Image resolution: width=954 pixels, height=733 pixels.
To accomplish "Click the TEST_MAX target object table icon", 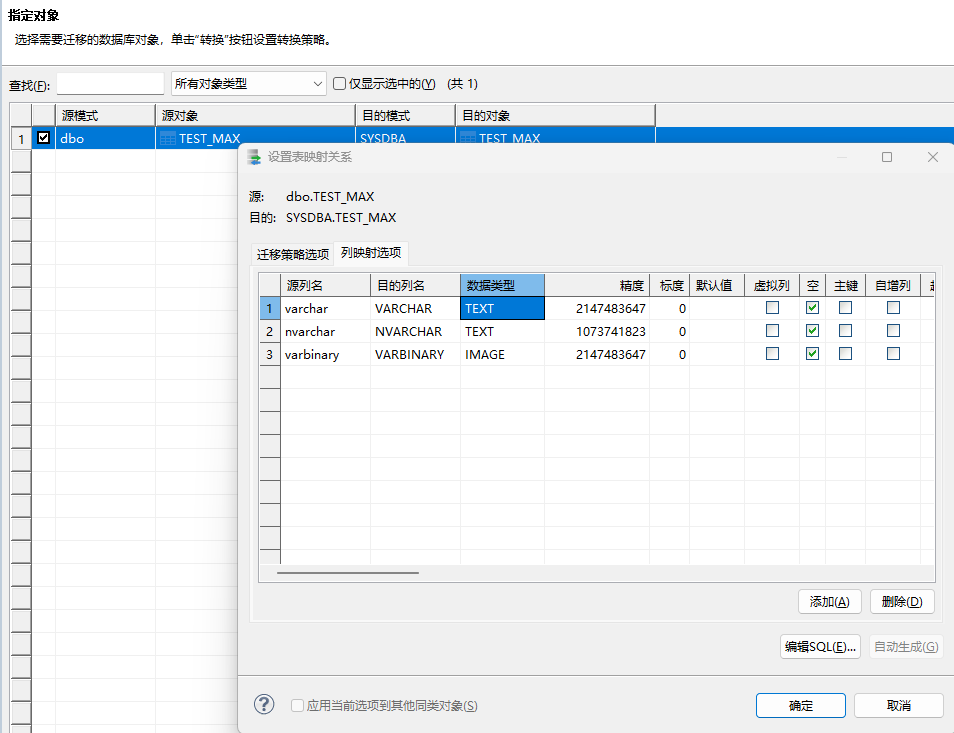I will pyautogui.click(x=468, y=139).
